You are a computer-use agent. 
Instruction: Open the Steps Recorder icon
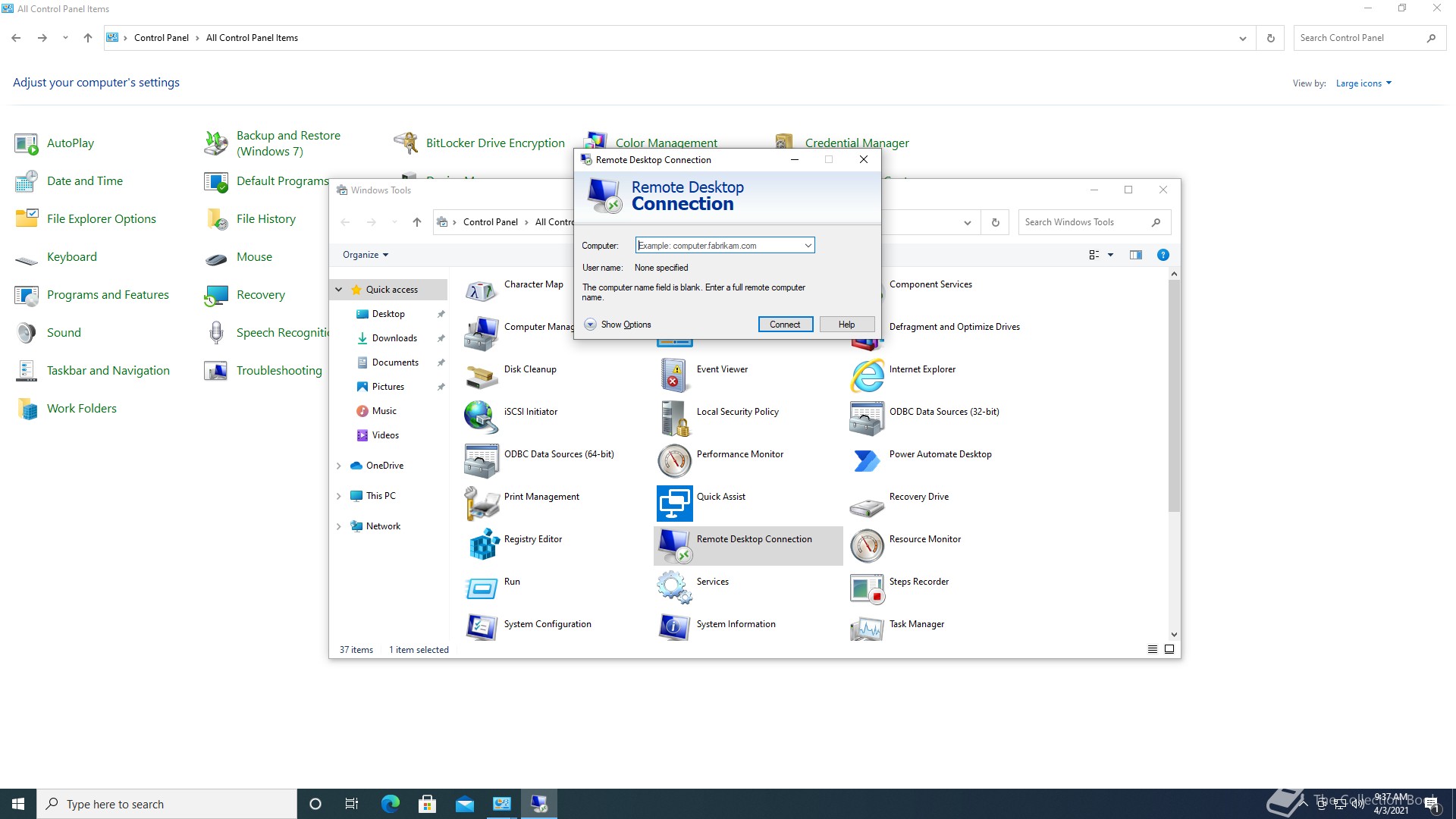click(867, 588)
